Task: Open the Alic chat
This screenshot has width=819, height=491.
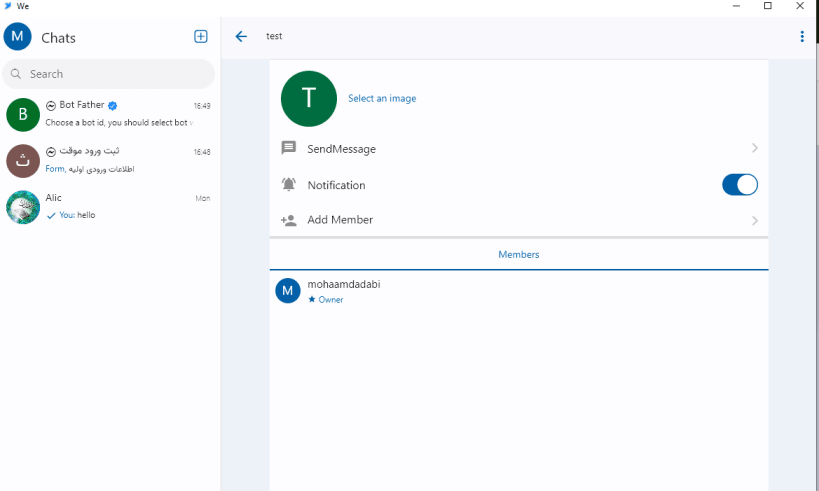Action: [x=109, y=207]
